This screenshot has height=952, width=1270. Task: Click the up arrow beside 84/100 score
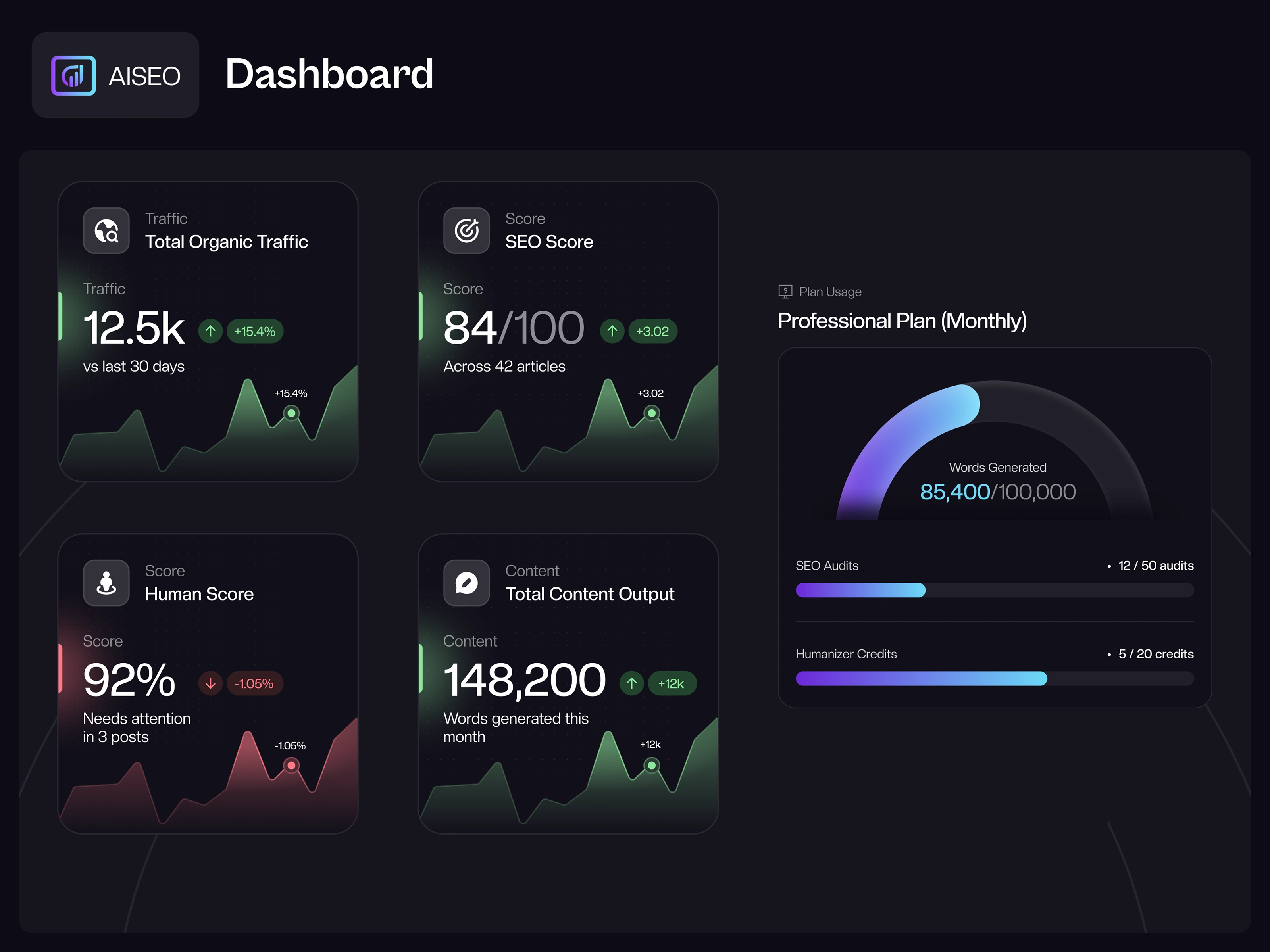click(x=612, y=331)
